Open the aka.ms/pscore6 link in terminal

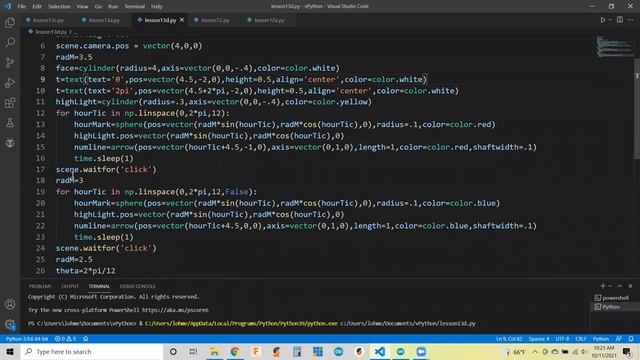pyautogui.click(x=175, y=310)
